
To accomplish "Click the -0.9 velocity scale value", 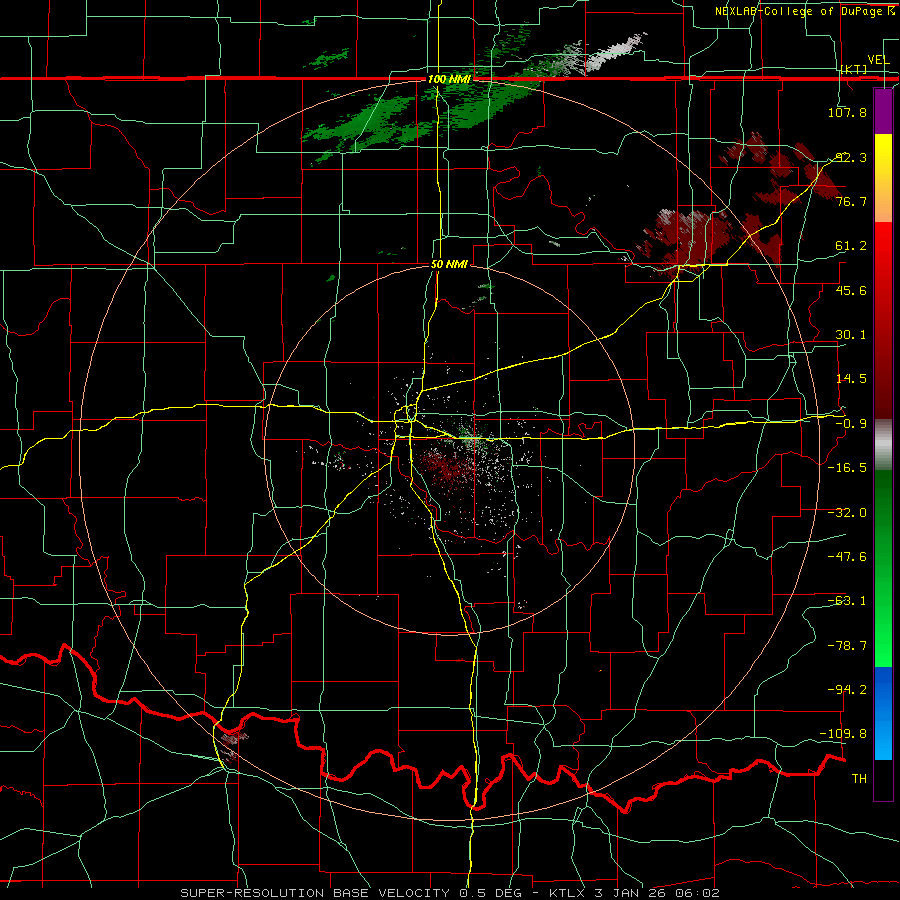I will click(x=851, y=424).
